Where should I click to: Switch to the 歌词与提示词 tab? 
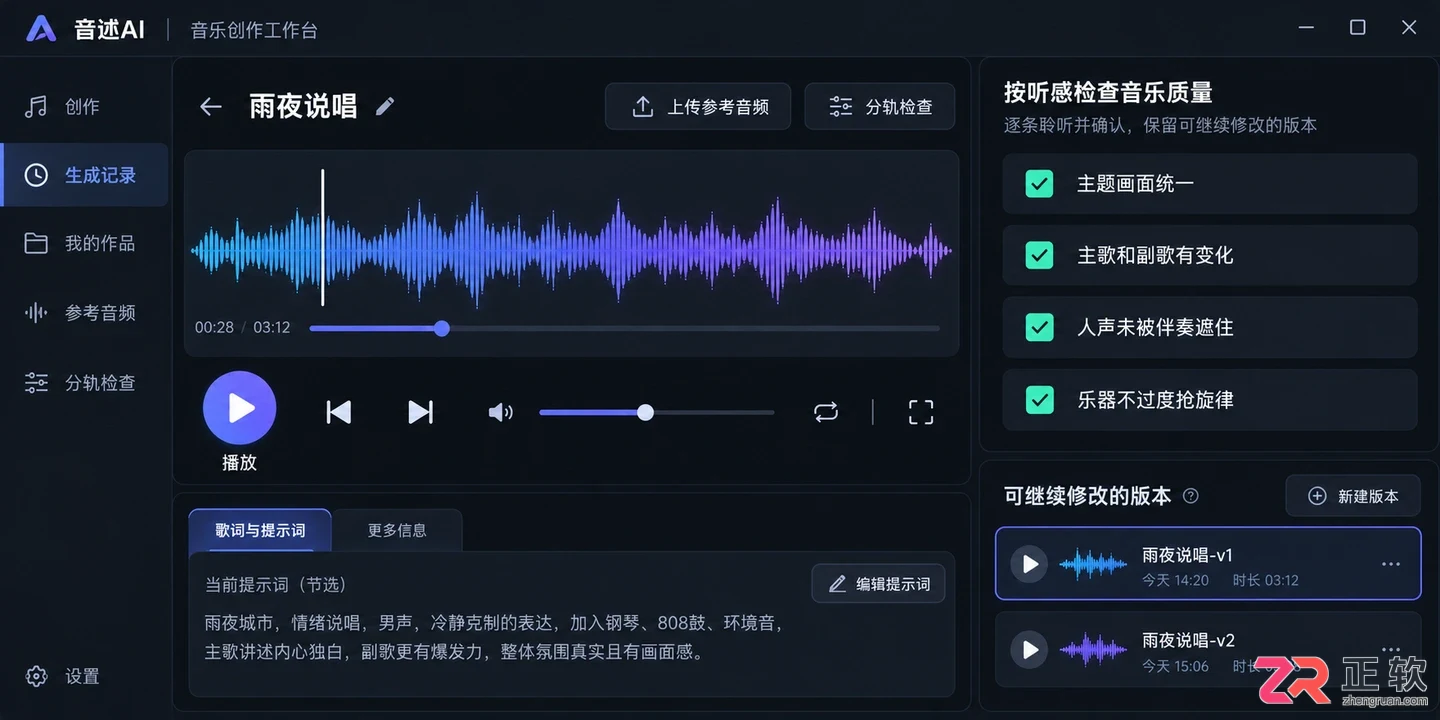click(260, 530)
